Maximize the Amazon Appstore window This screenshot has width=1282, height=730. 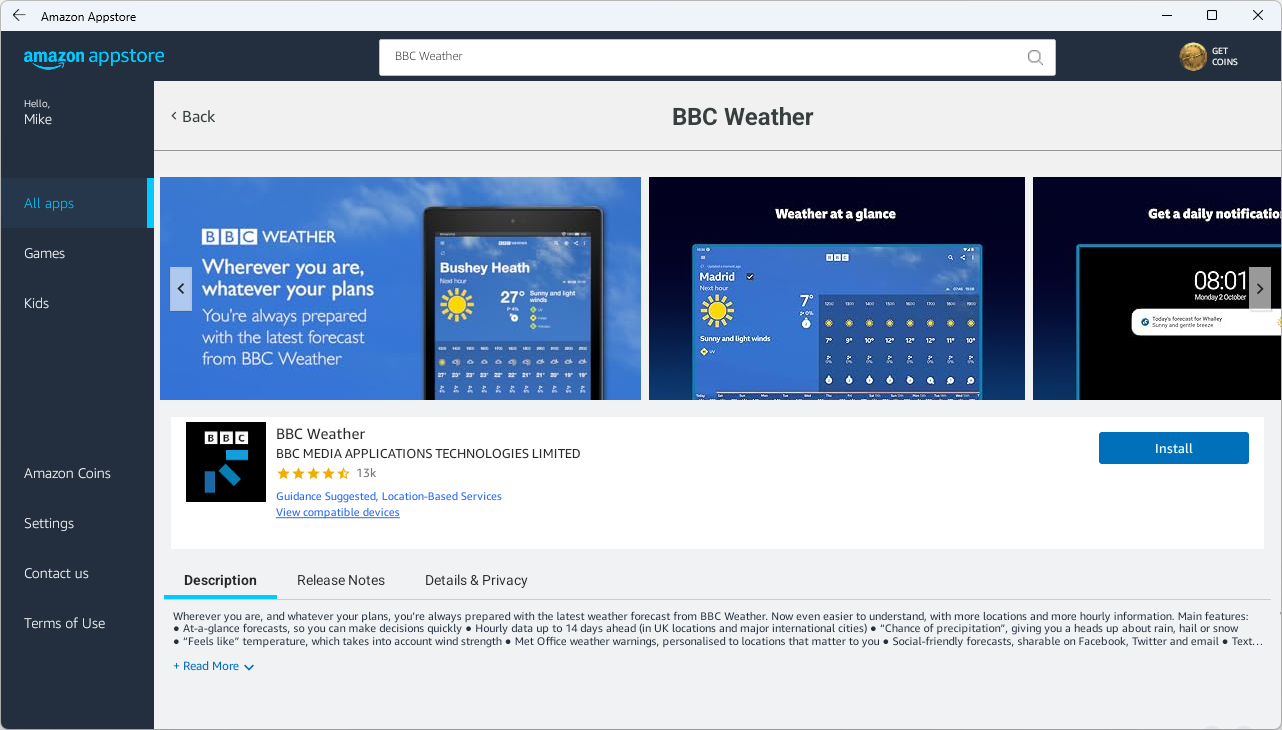point(1212,16)
